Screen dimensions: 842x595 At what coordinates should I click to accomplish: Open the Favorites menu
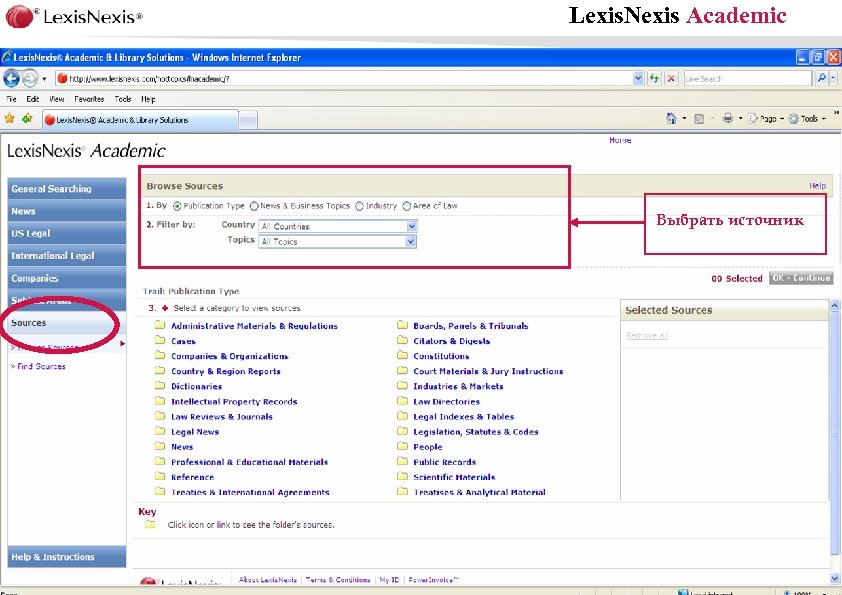(89, 99)
